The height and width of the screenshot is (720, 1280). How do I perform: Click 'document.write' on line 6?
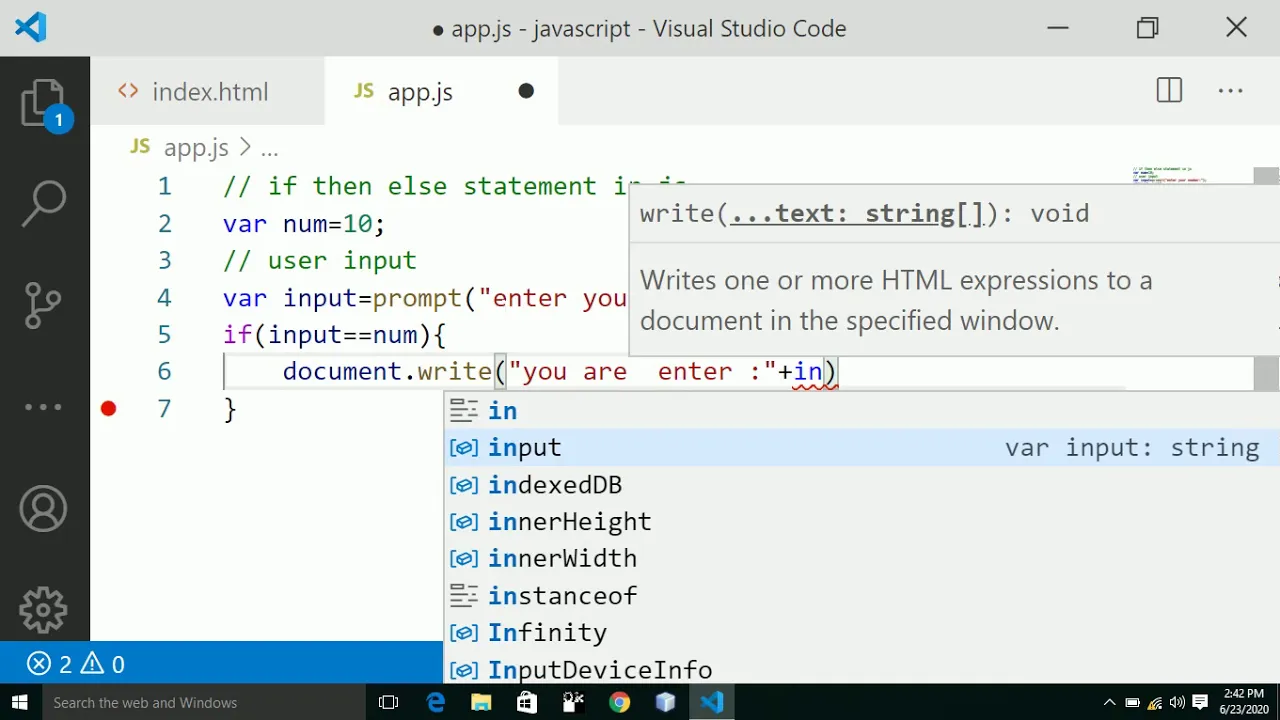click(387, 371)
